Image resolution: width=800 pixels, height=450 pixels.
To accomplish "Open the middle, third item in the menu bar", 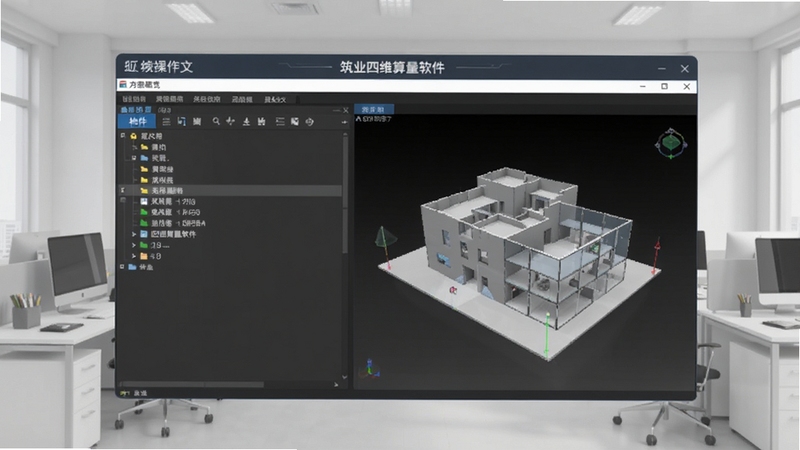I will point(207,99).
